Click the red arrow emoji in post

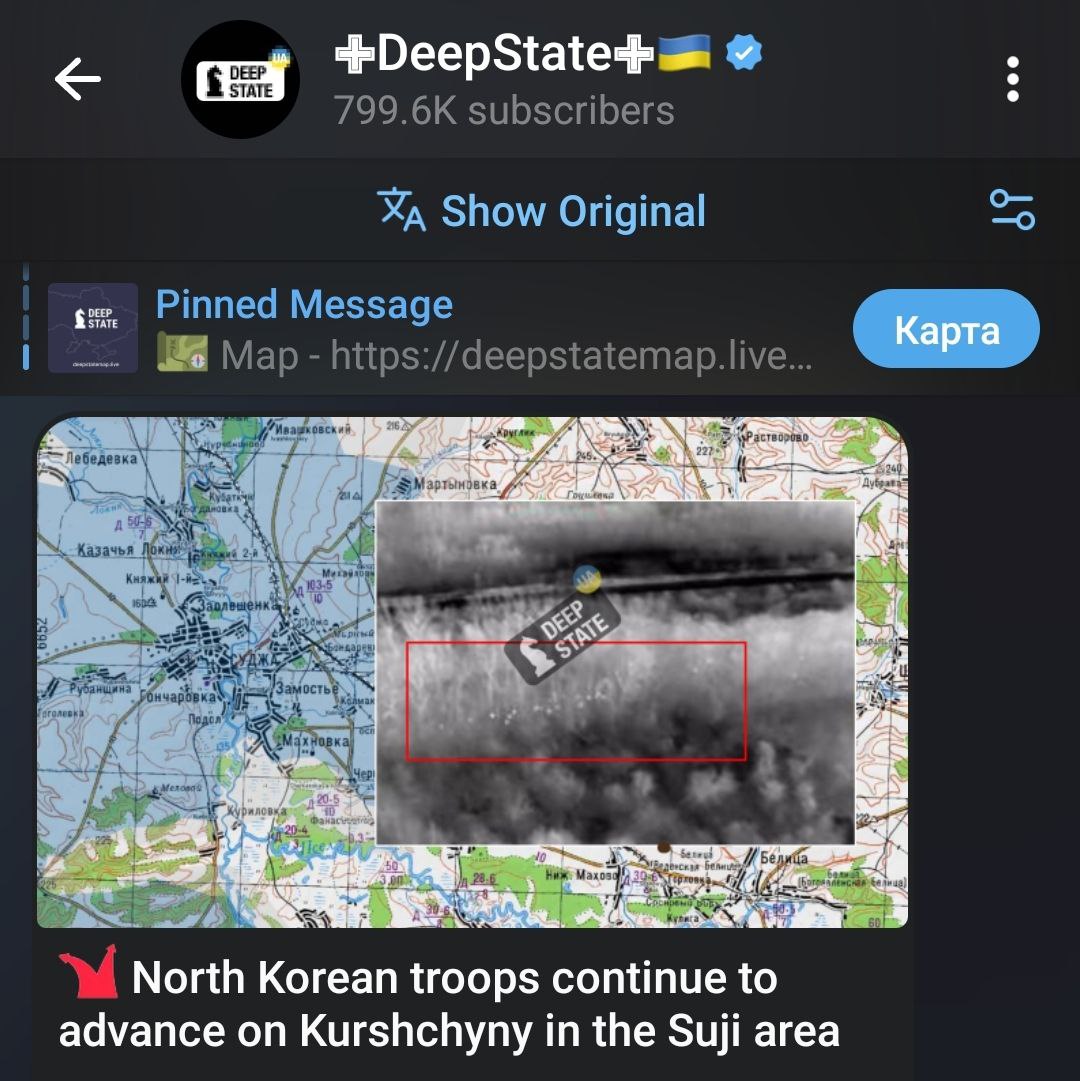(x=89, y=973)
